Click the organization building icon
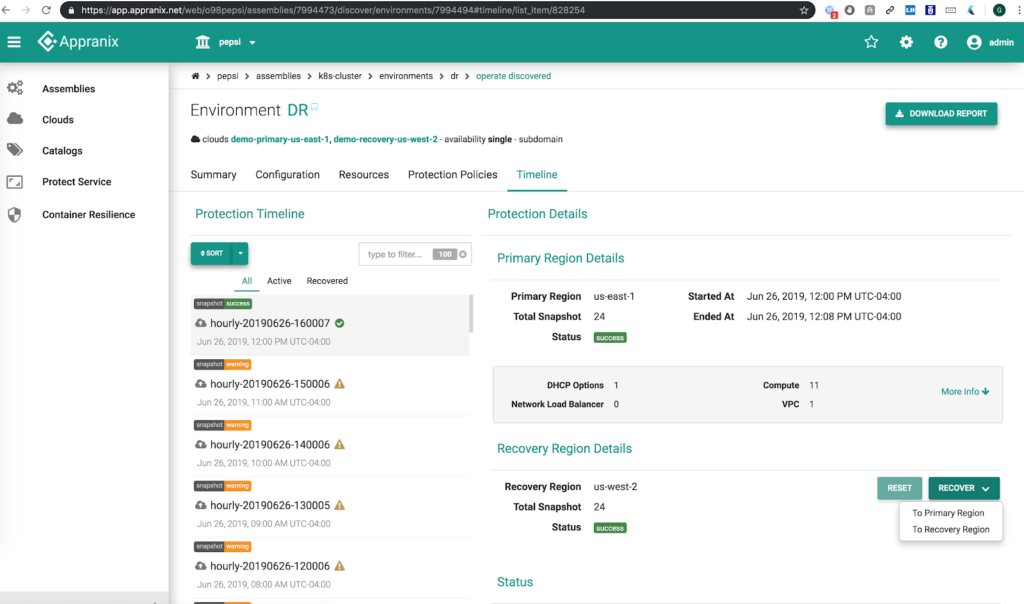Image resolution: width=1024 pixels, height=604 pixels. pyautogui.click(x=202, y=42)
